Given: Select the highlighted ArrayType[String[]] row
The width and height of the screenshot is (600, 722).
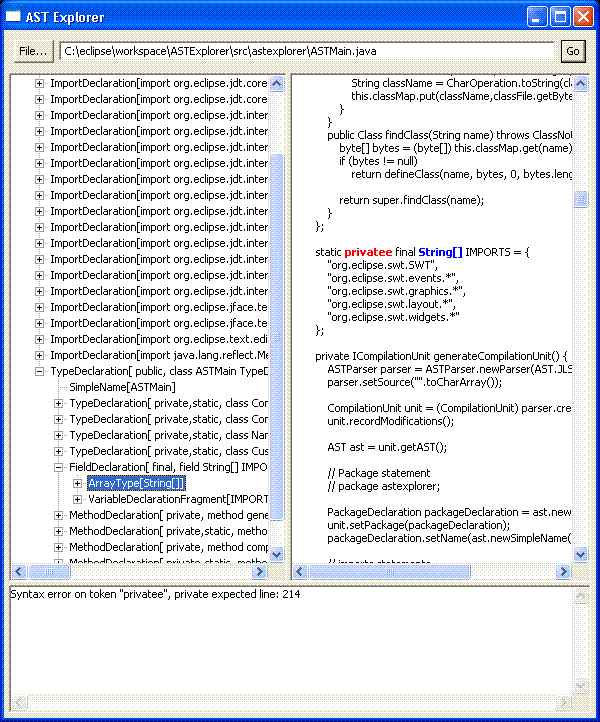Looking at the screenshot, I should coord(136,483).
